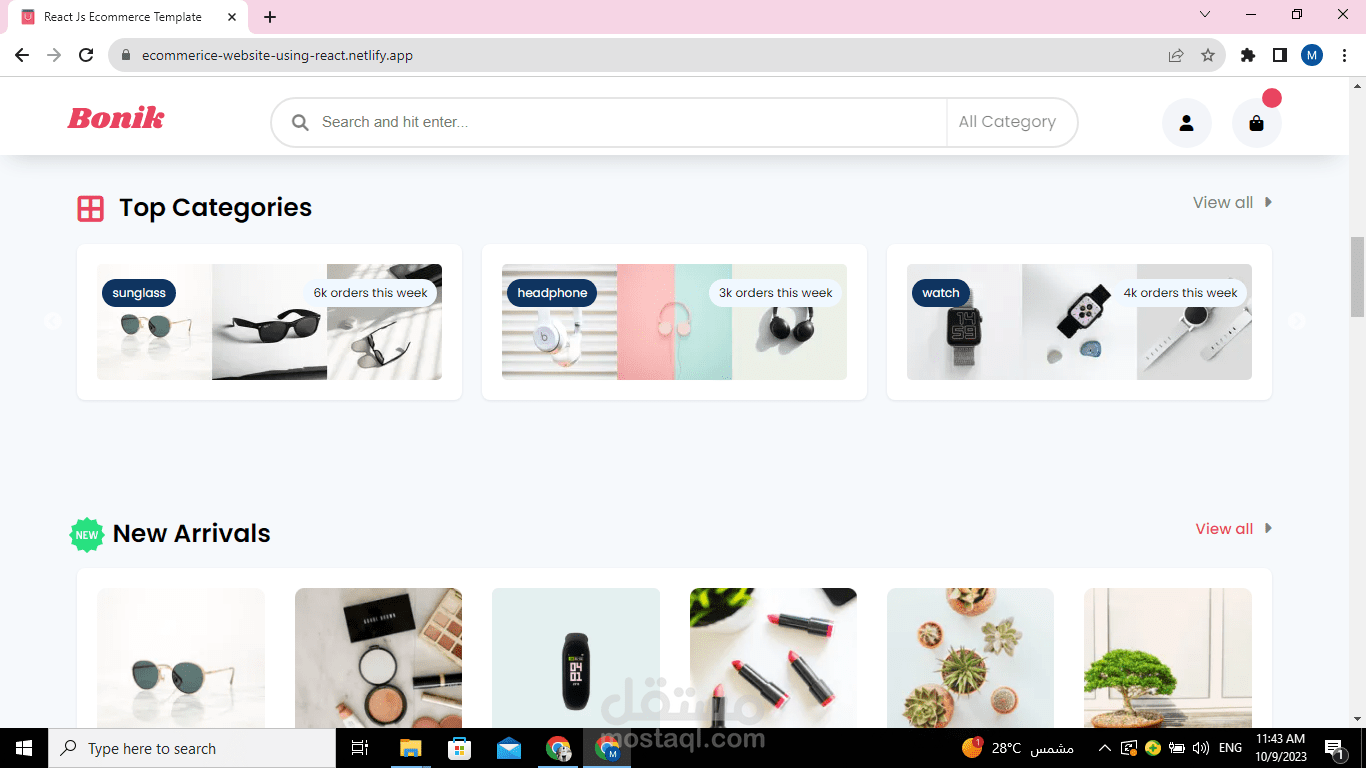The width and height of the screenshot is (1366, 768).
Task: Open the 28°C weather widget
Action: pyautogui.click(x=1018, y=748)
